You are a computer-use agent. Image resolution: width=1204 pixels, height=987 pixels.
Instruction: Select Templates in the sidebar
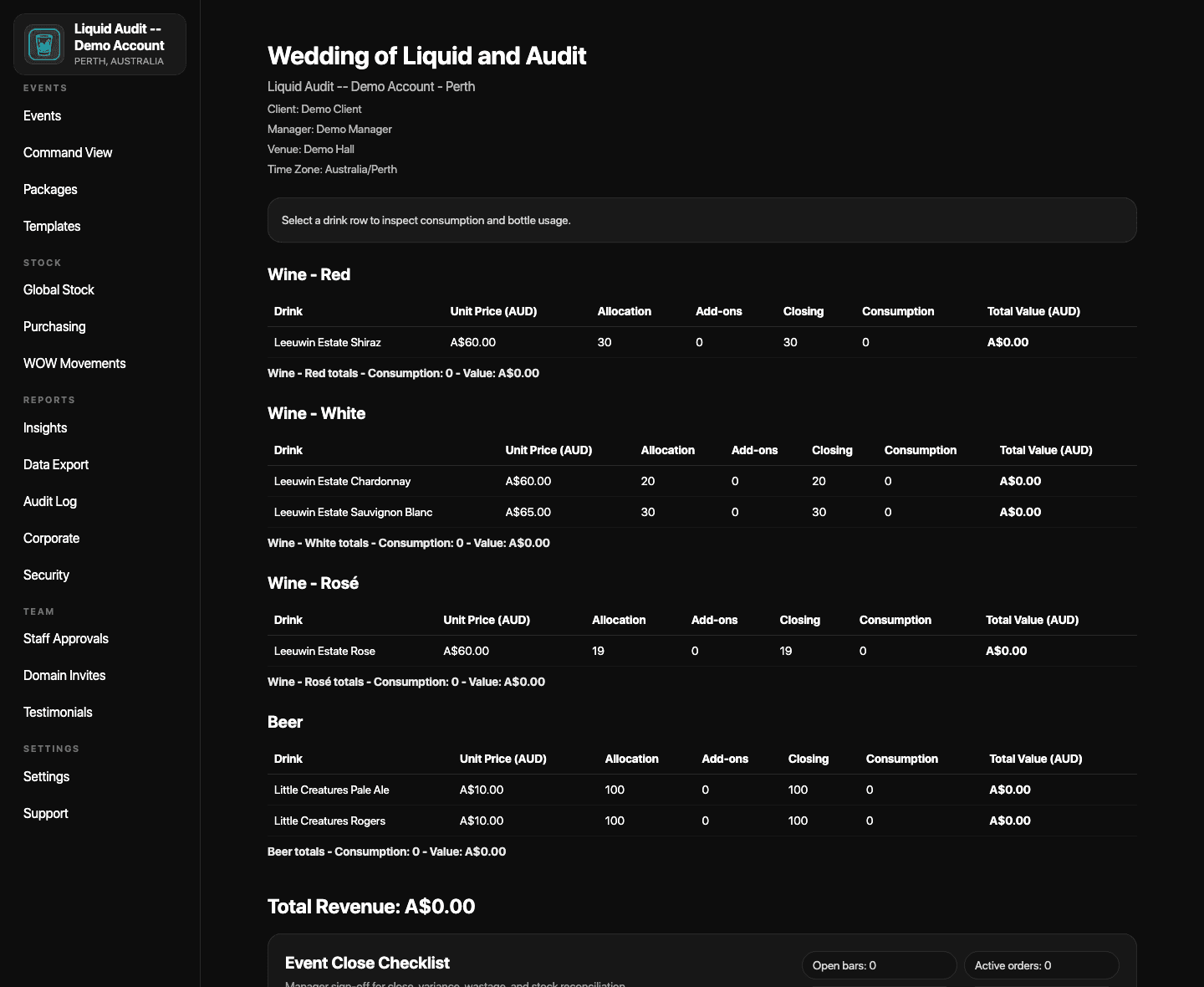tap(52, 226)
